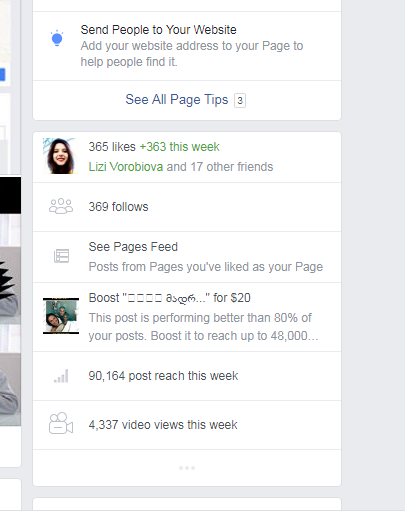The height and width of the screenshot is (511, 405).
Task: Click +363 this week likes indicator
Action: pos(179,147)
